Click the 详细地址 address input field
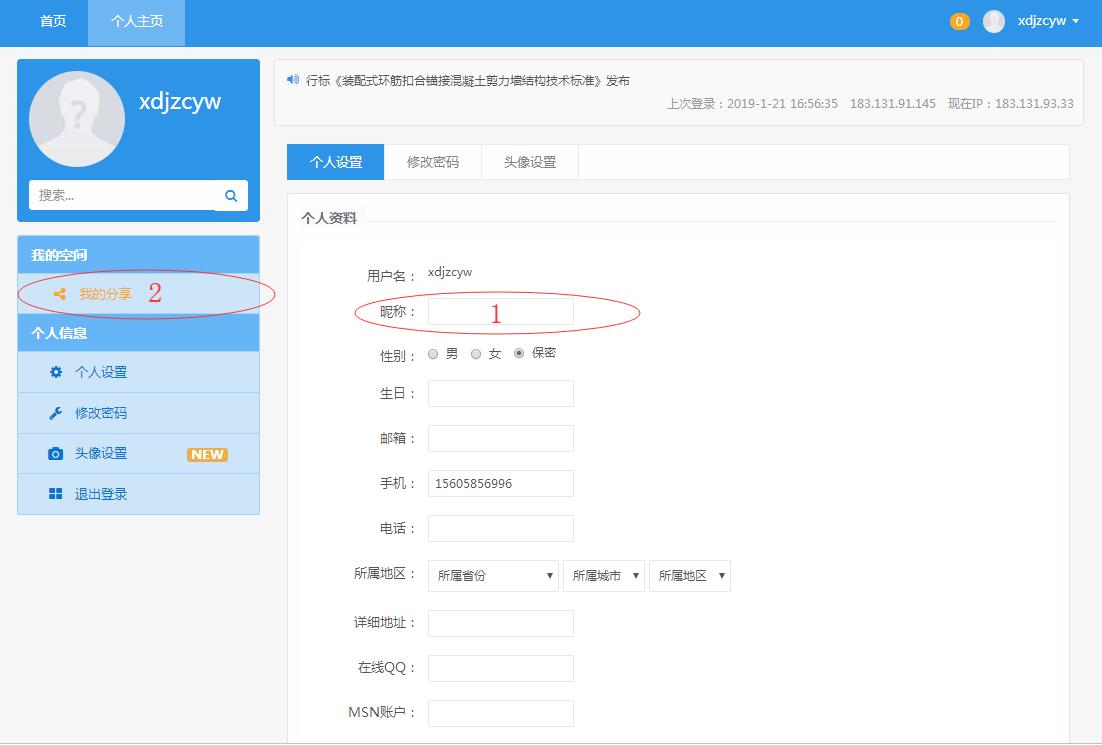This screenshot has height=745, width=1102. point(500,623)
